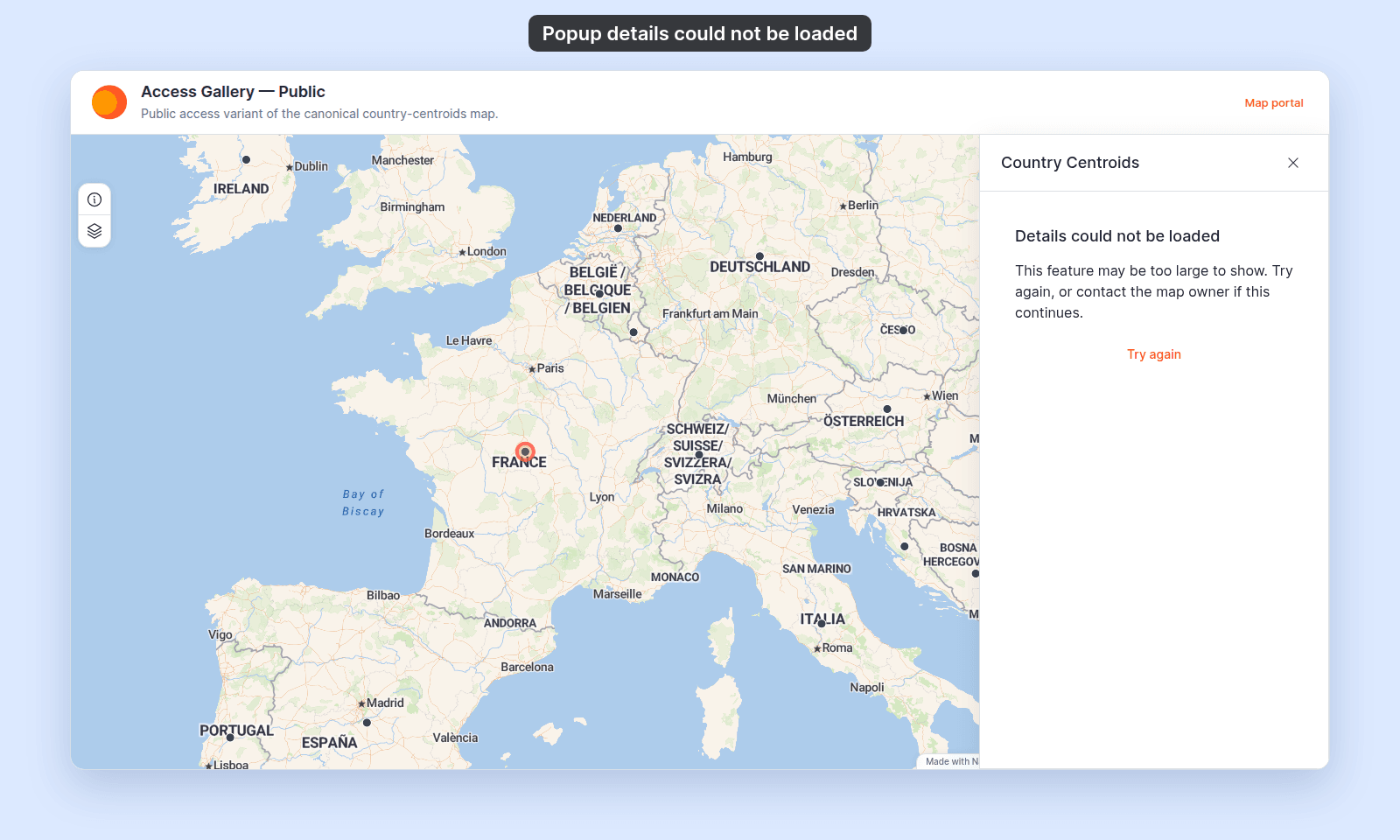This screenshot has height=840, width=1400.
Task: Select the highlighted France centroid marker
Action: point(525,451)
